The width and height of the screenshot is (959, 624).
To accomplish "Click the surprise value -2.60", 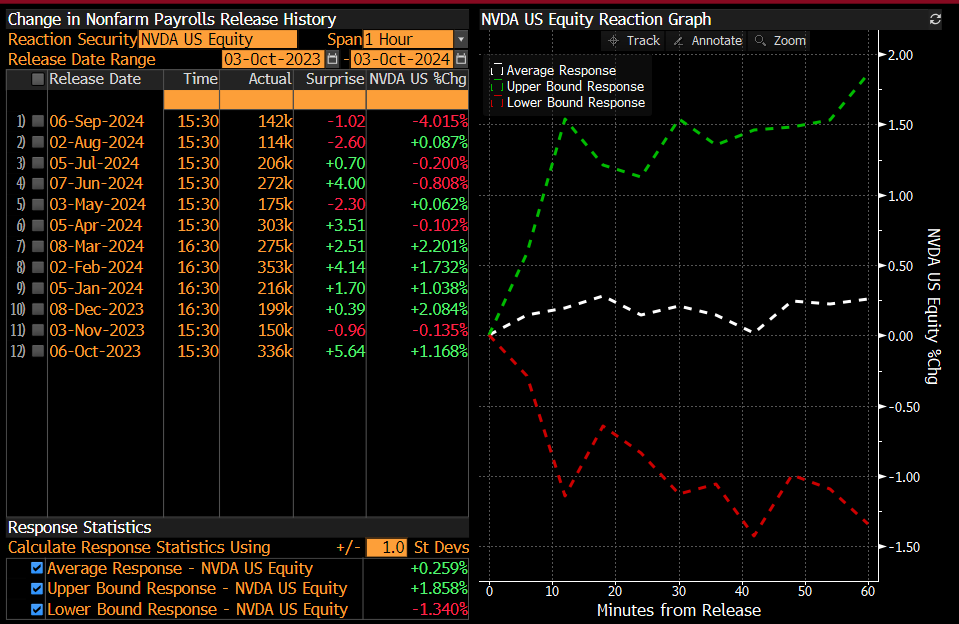I will 346,142.
